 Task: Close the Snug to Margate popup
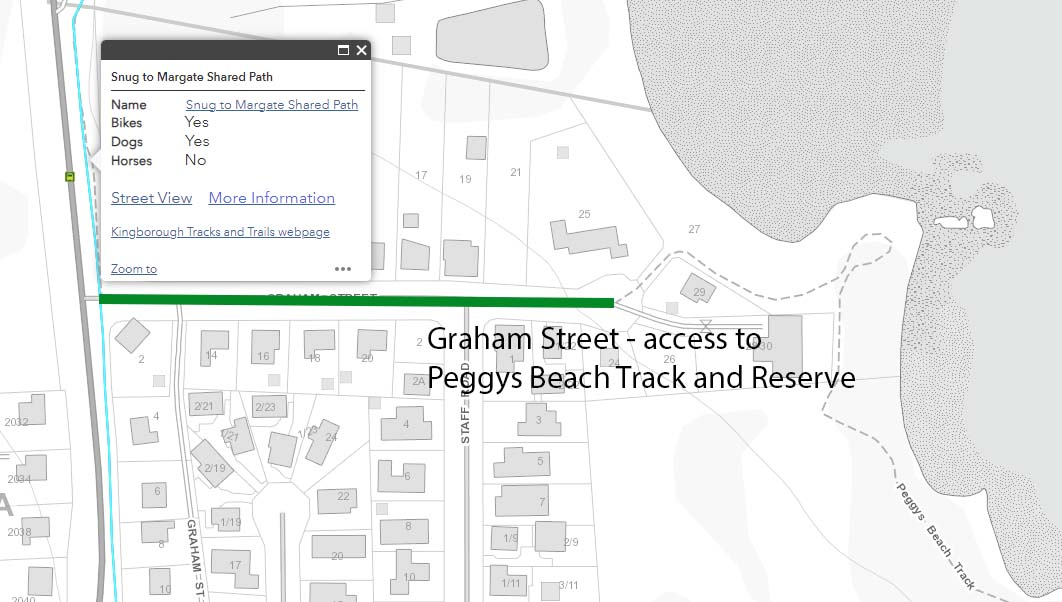tap(361, 49)
